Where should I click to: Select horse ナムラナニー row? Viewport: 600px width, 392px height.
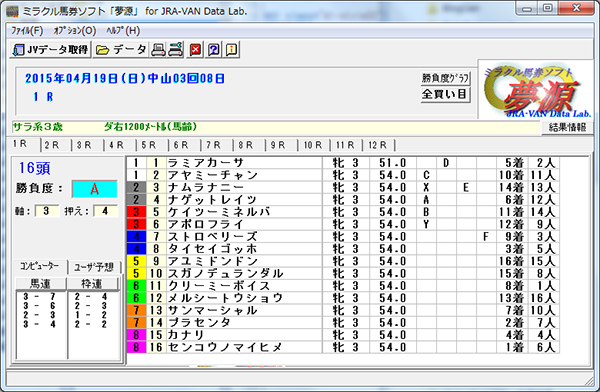[342, 188]
